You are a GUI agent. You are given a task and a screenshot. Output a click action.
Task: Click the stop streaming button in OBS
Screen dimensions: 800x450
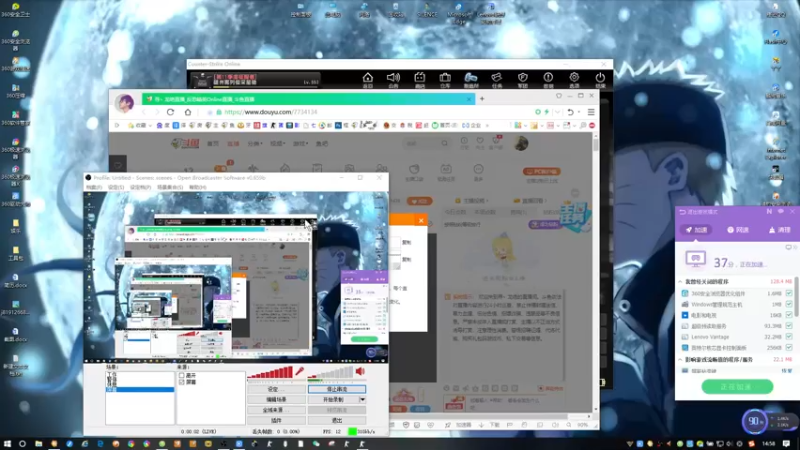pyautogui.click(x=337, y=389)
